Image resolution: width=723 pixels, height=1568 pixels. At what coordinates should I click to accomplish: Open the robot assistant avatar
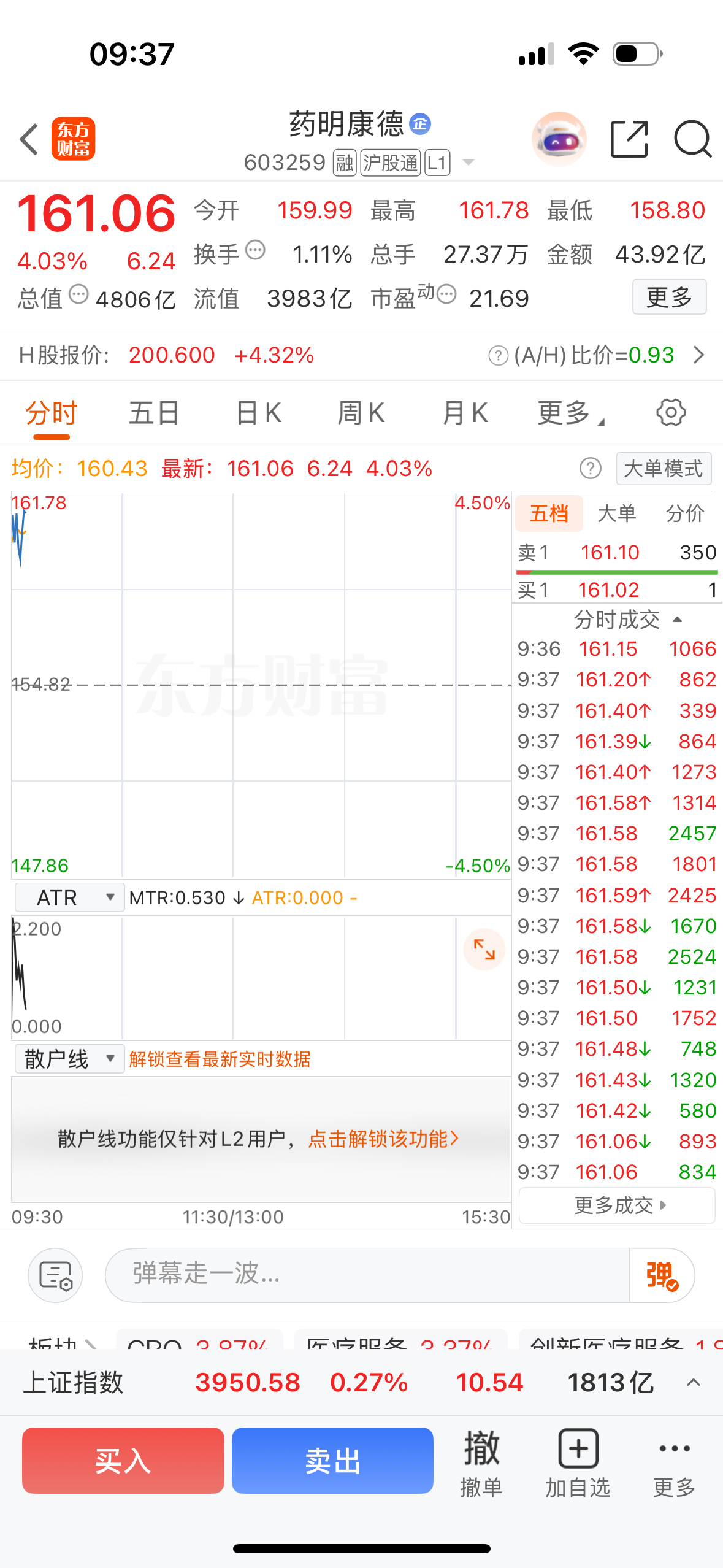point(559,139)
